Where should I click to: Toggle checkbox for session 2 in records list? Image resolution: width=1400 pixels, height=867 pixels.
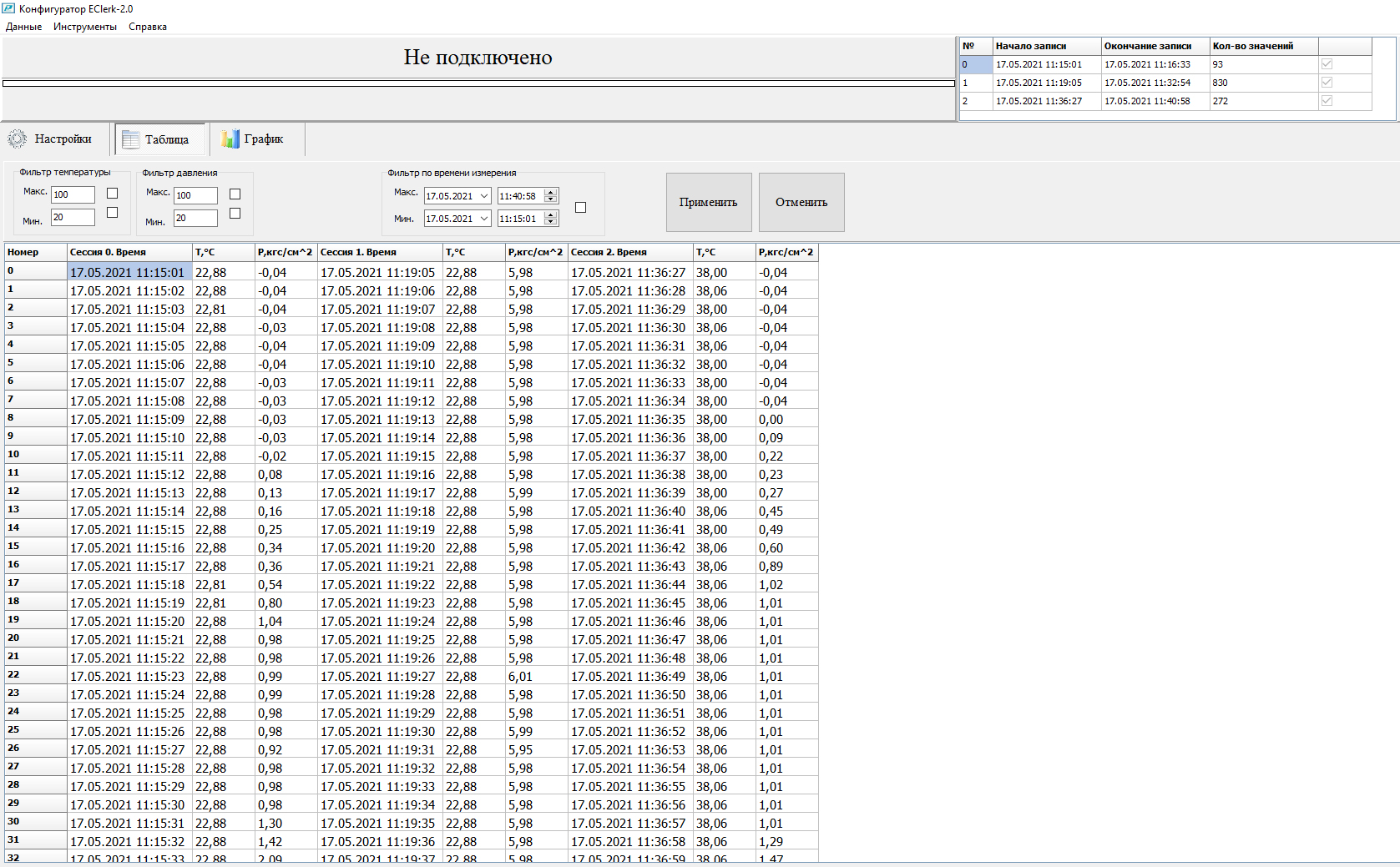click(x=1327, y=101)
